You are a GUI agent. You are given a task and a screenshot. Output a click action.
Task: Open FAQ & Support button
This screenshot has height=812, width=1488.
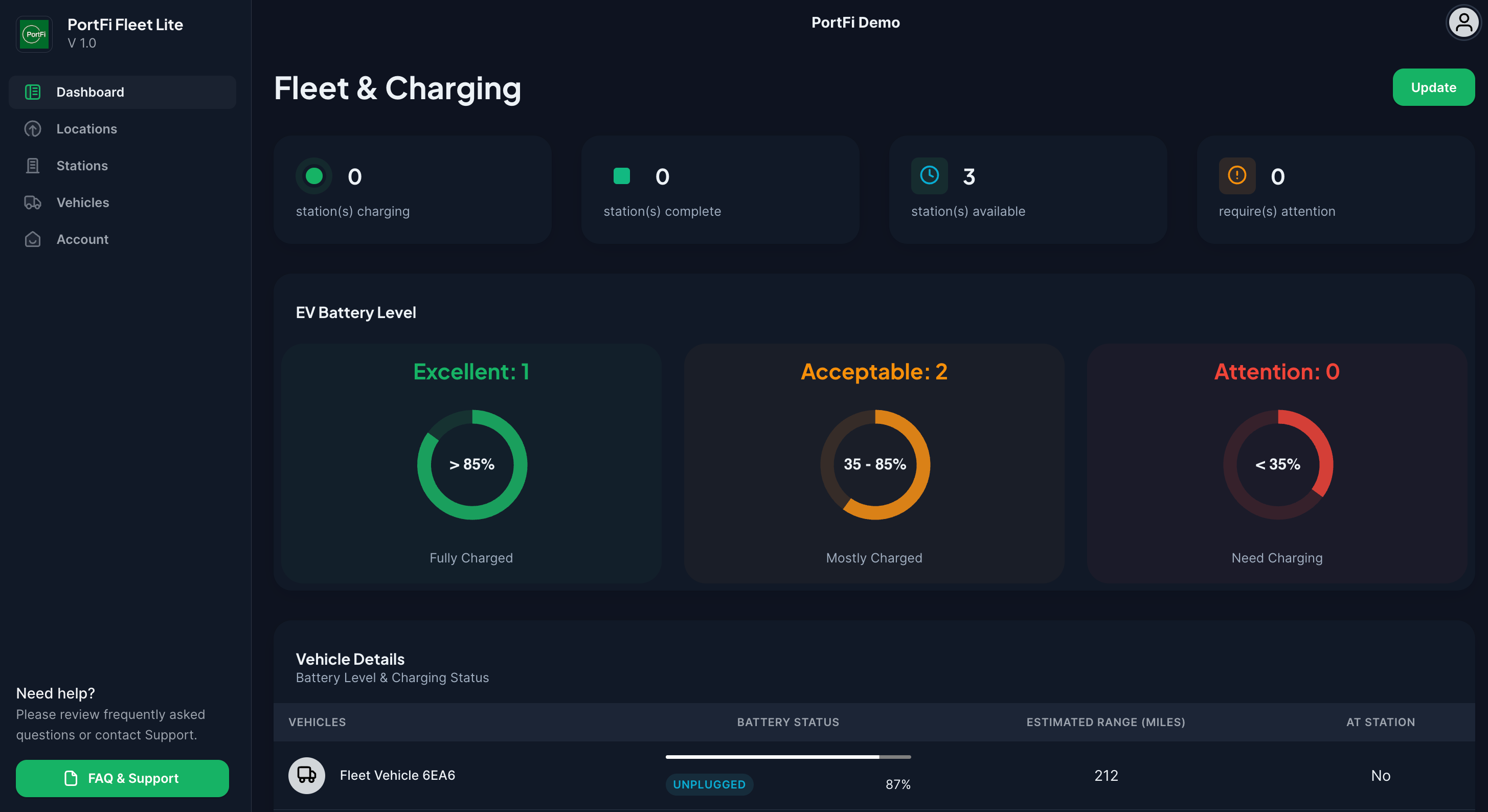122,778
